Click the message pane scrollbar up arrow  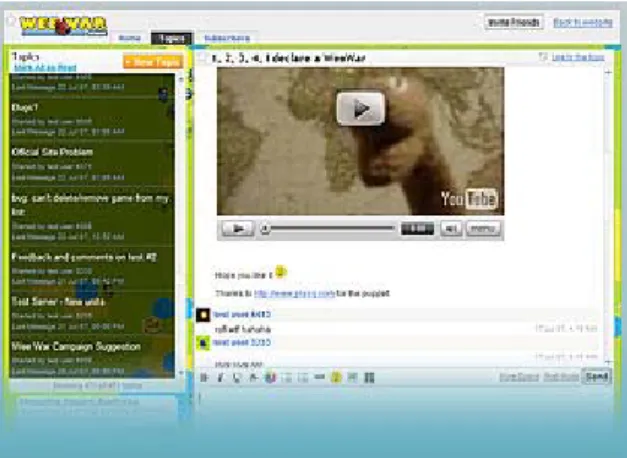click(608, 72)
